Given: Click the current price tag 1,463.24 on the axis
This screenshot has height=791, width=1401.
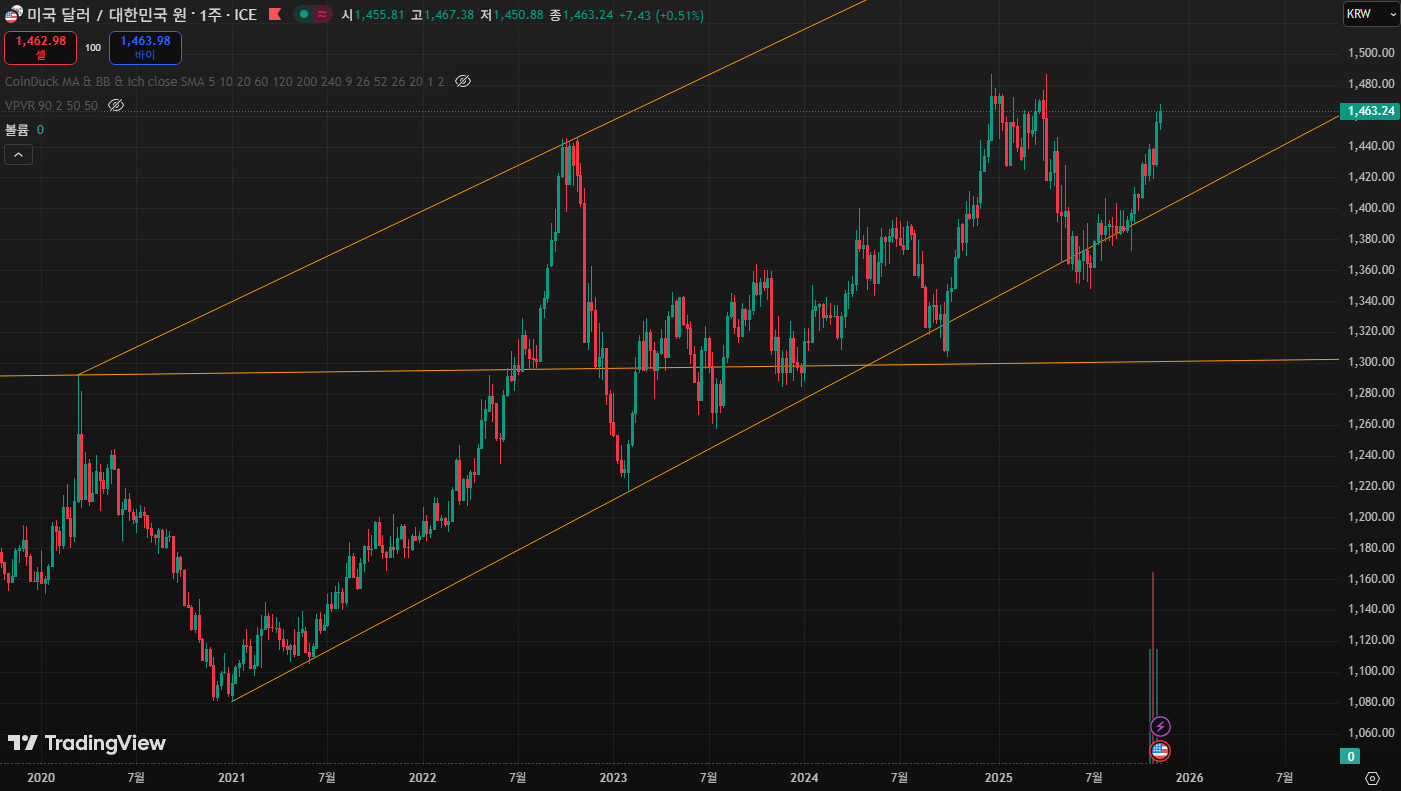Looking at the screenshot, I should point(1368,111).
